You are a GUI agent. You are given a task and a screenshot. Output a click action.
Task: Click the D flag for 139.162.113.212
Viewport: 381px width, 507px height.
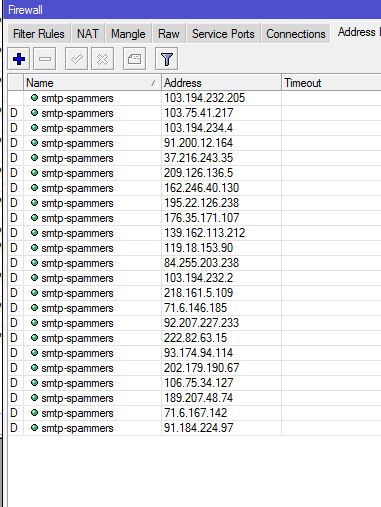14,233
